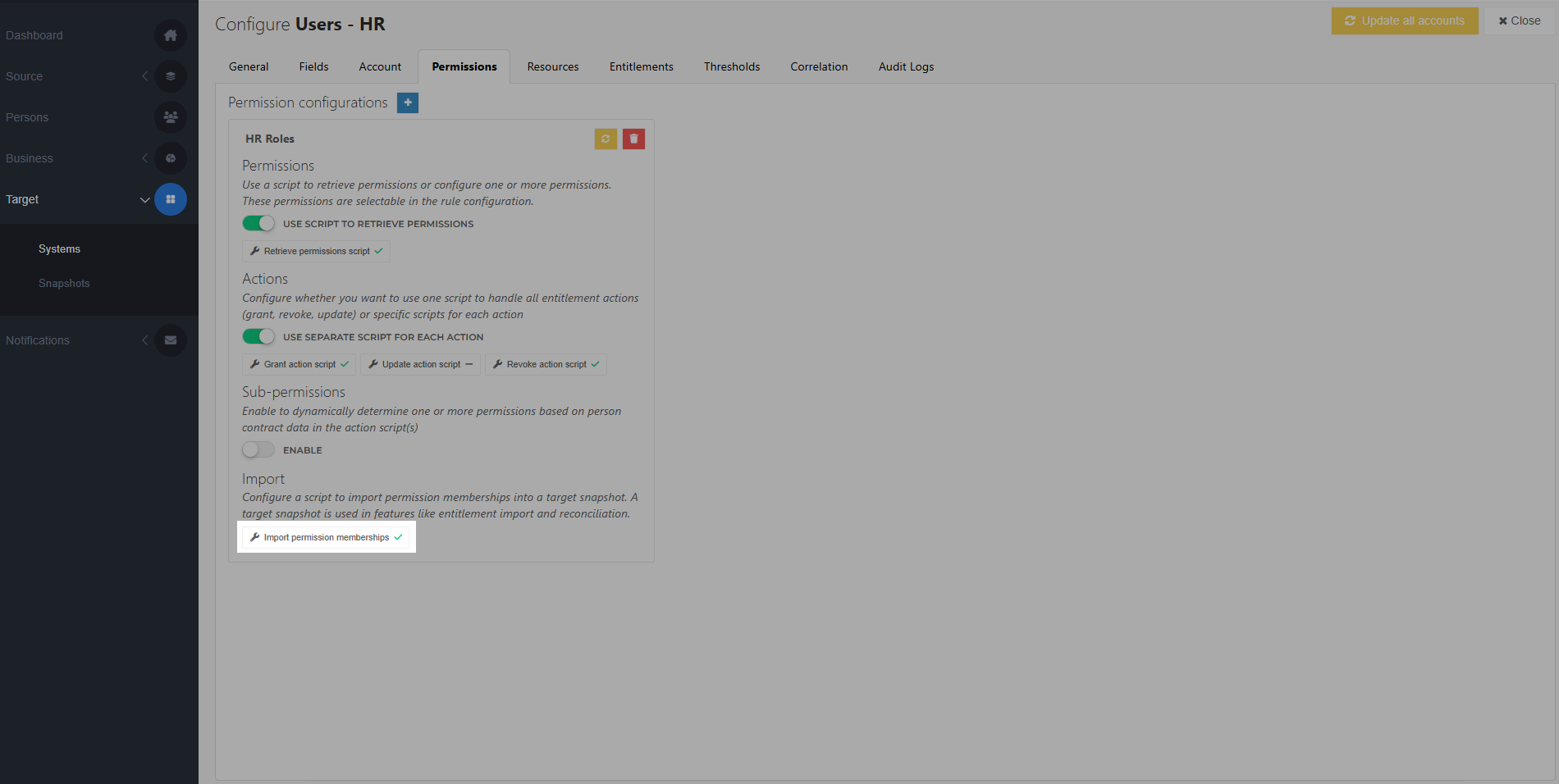The image size is (1559, 784).
Task: Click Update all accounts button
Action: point(1405,21)
